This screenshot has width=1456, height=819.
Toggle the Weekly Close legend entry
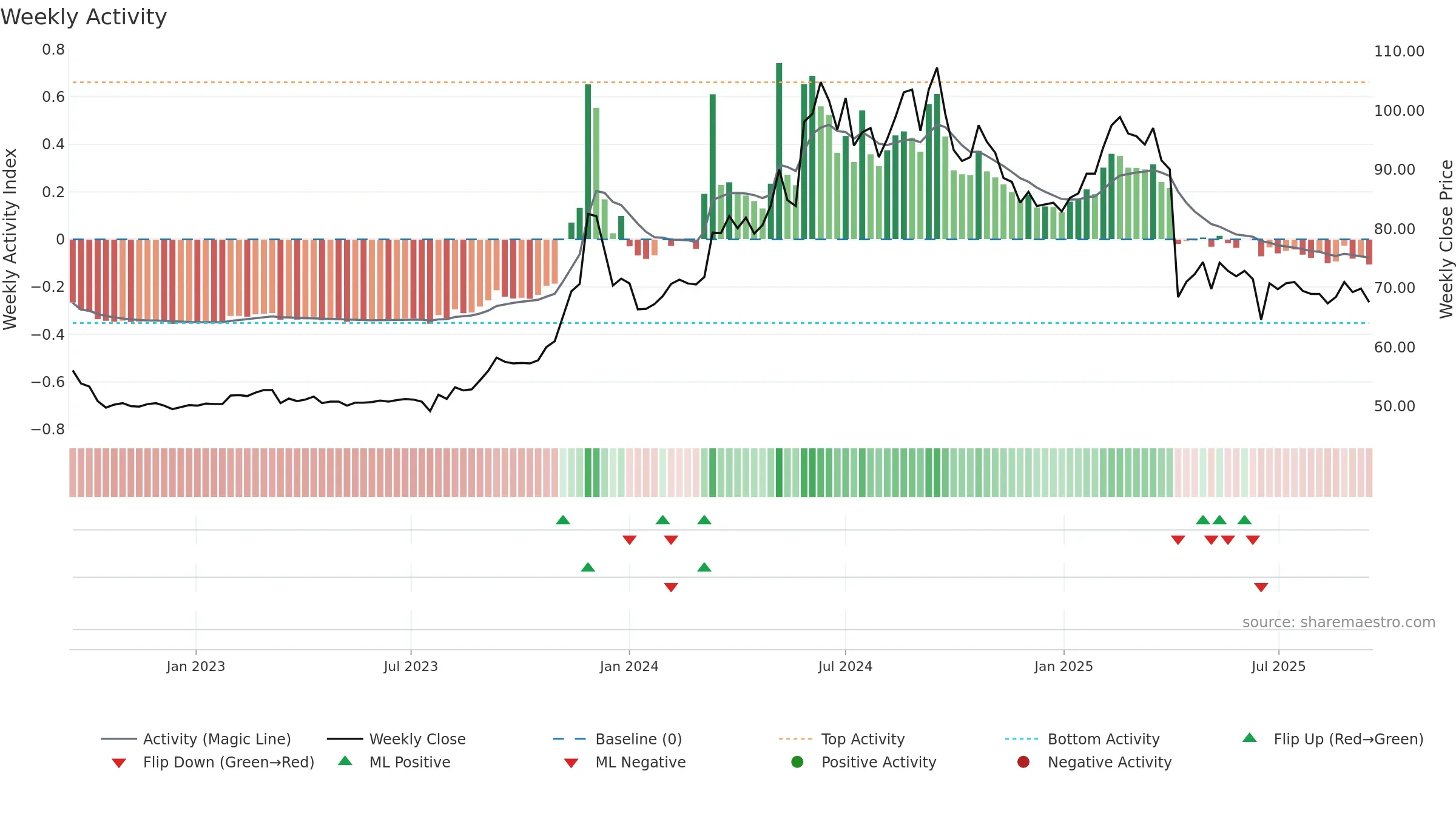tap(396, 739)
